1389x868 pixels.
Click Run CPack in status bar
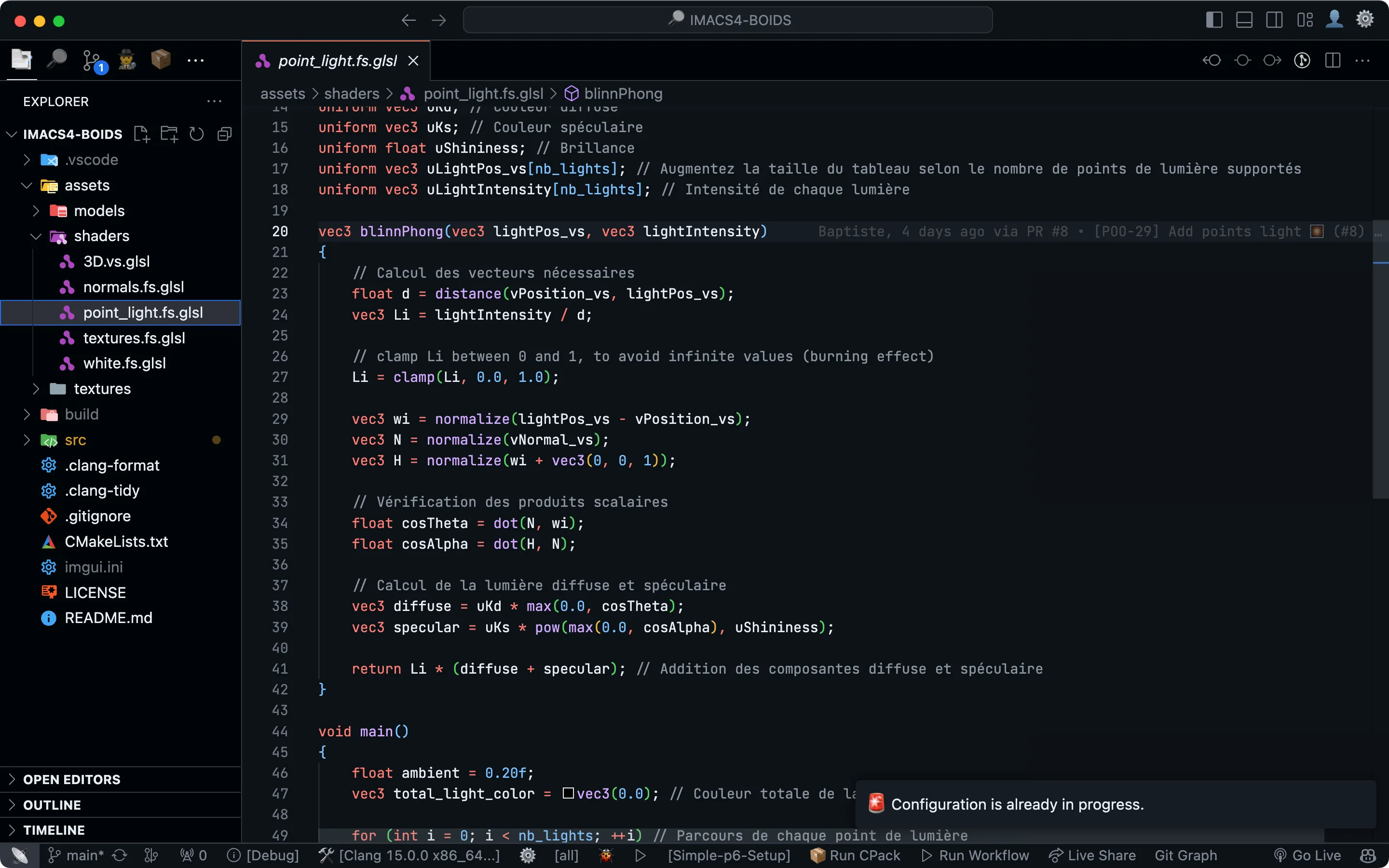tap(855, 855)
